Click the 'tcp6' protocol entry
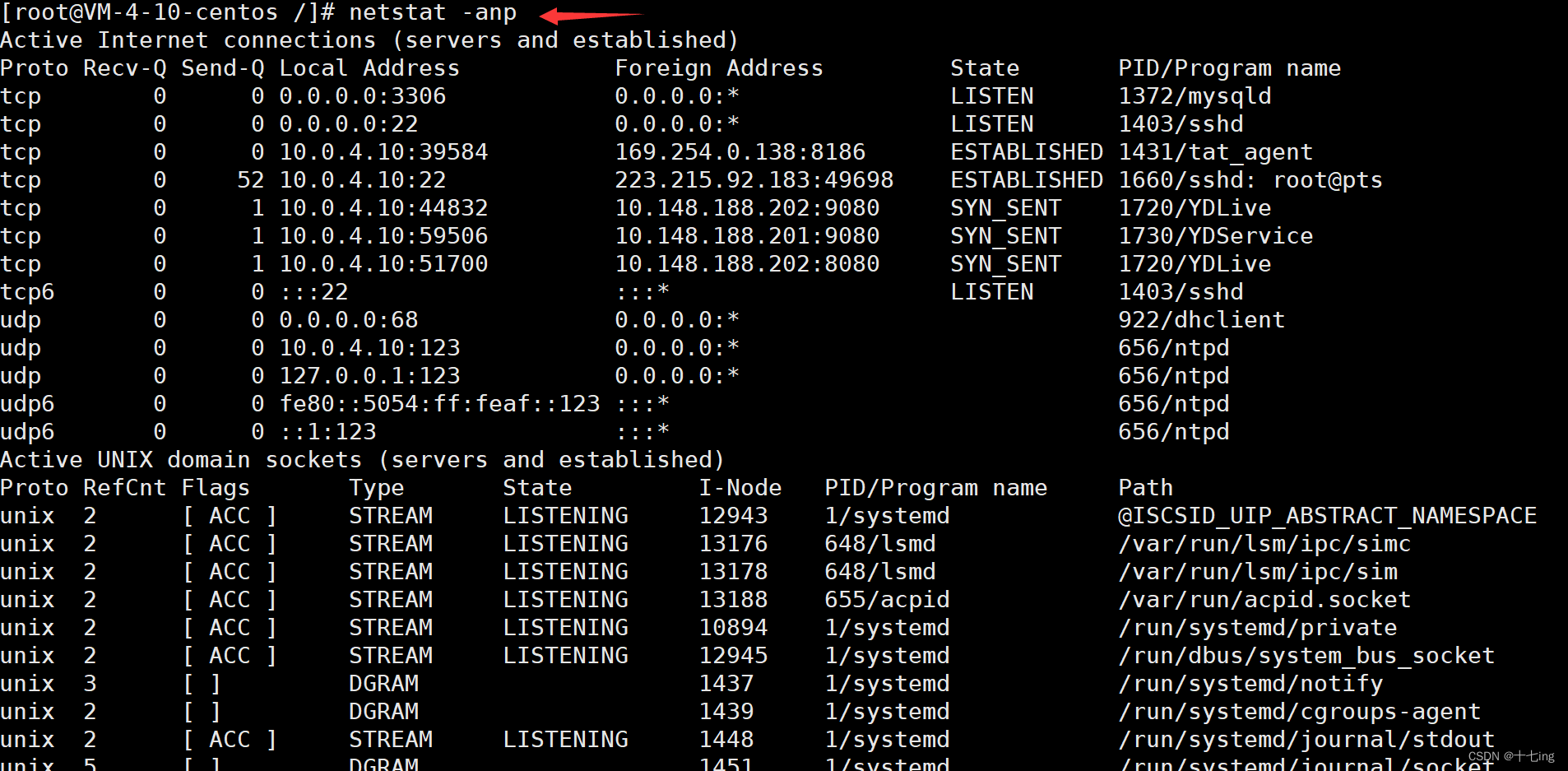1568x771 pixels. (27, 292)
